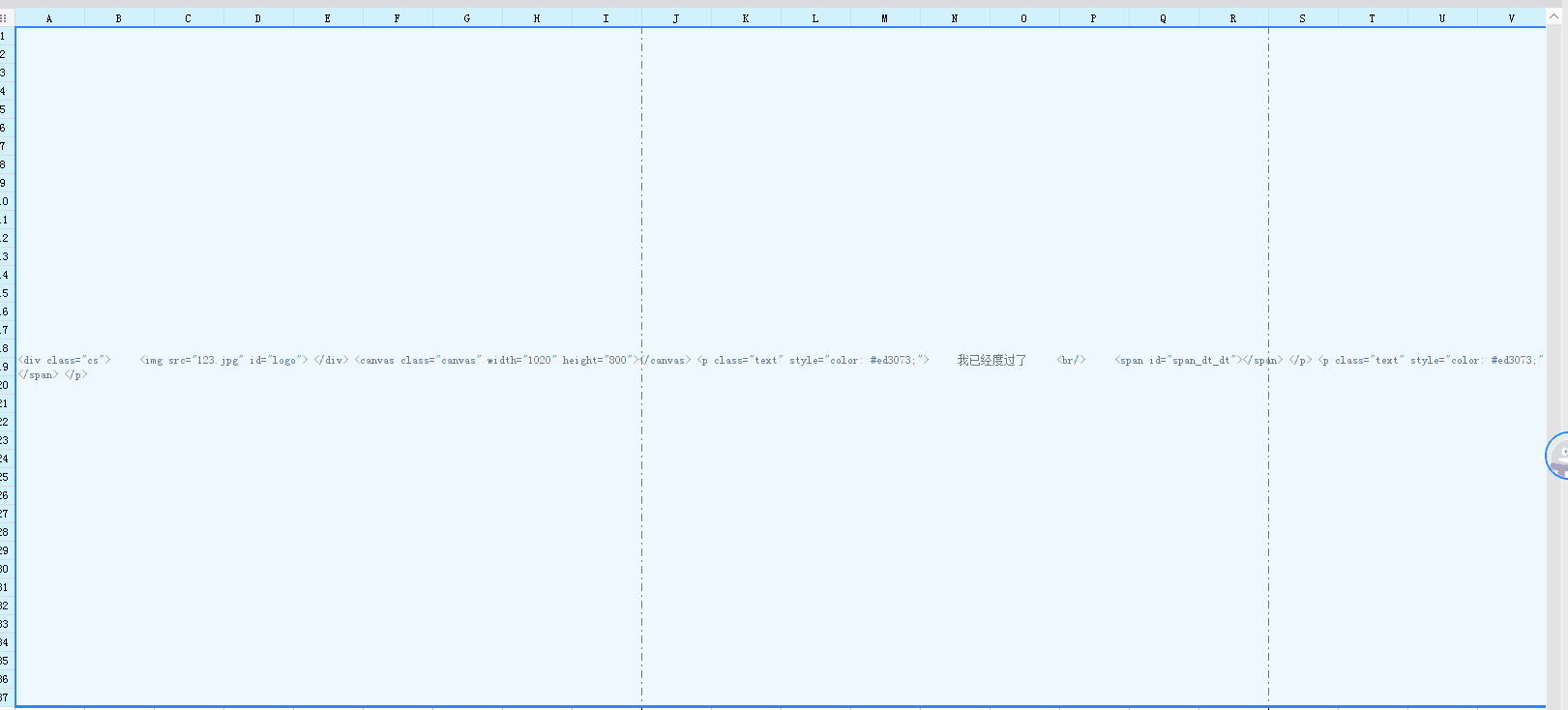Viewport: 1568px width, 710px height.
Task: Click the column C header
Action: pyautogui.click(x=189, y=18)
